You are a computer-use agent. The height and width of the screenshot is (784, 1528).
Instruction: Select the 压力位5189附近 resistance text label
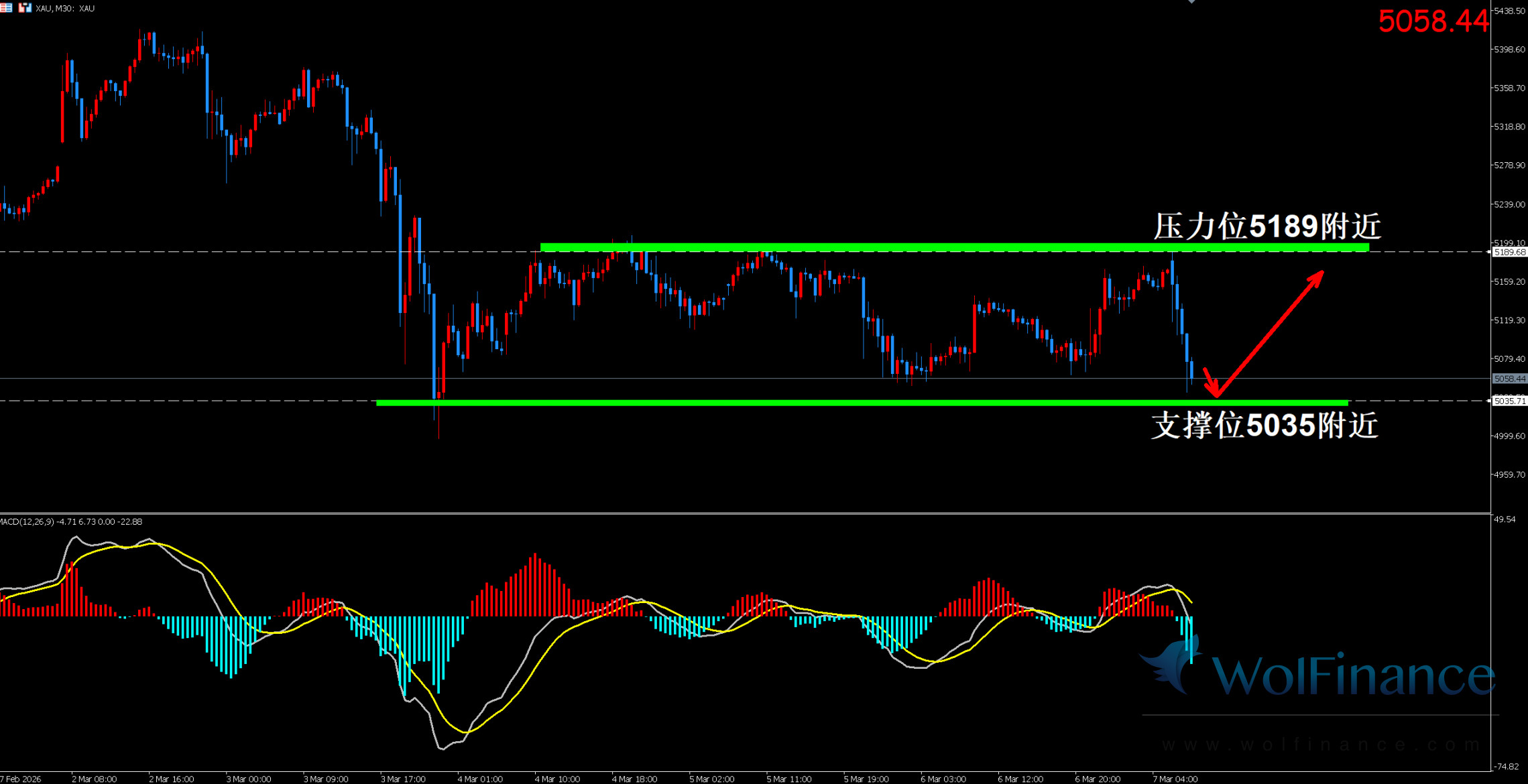coord(1267,226)
